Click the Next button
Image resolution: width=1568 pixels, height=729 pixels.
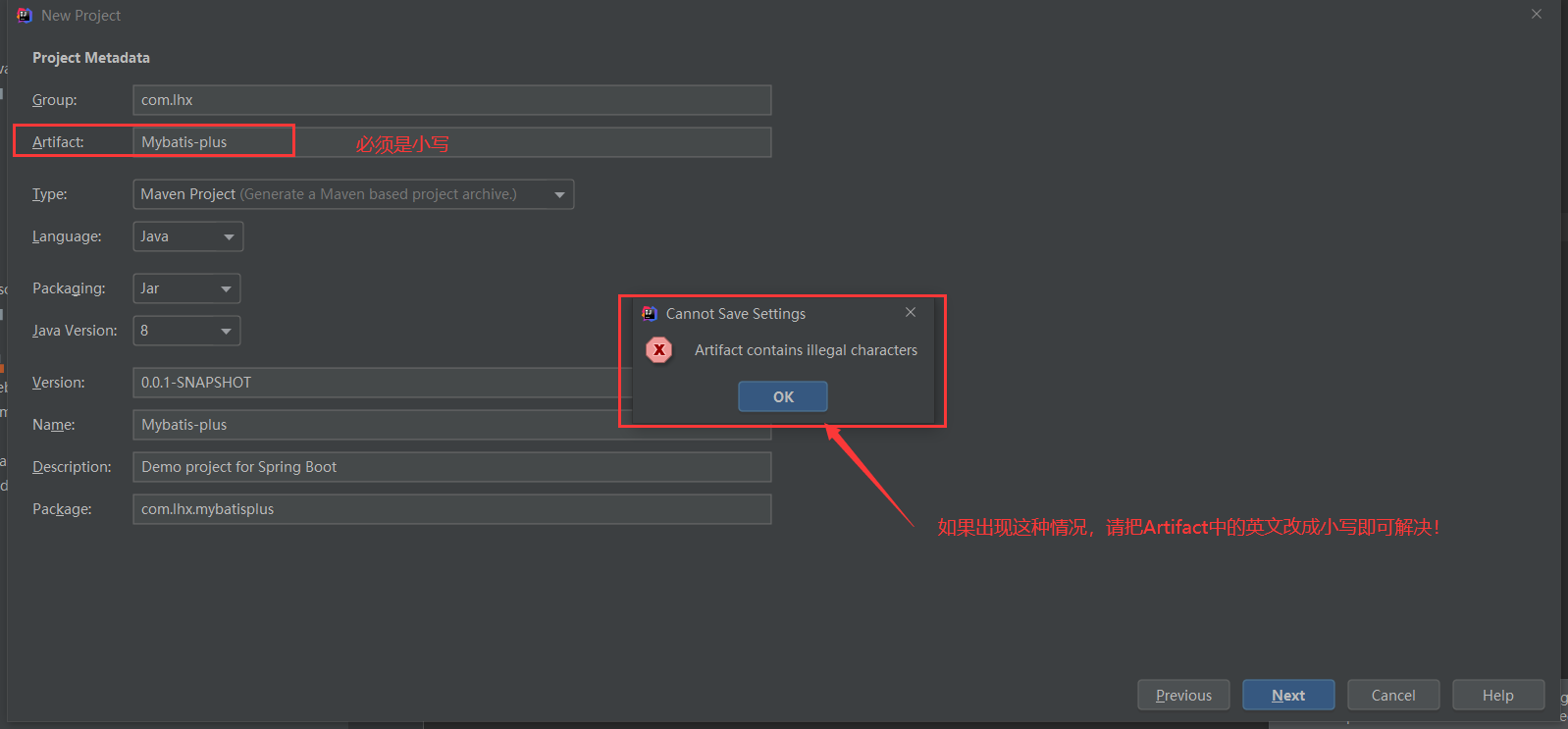coord(1288,695)
